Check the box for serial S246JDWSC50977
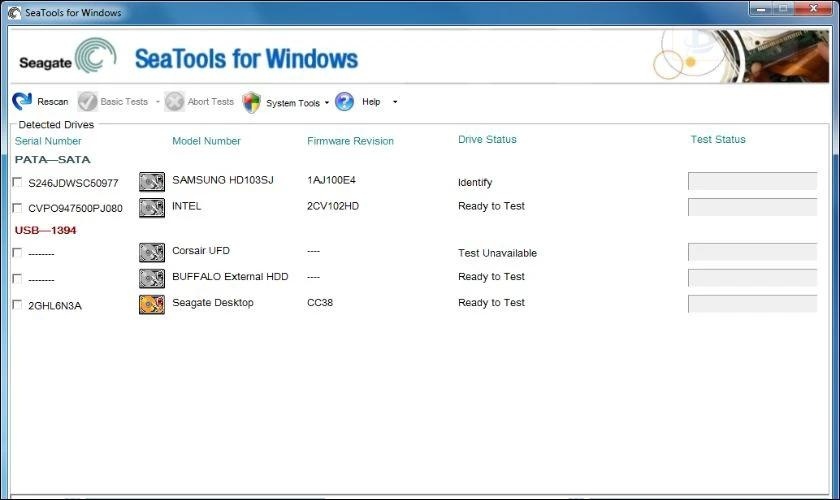 [17, 182]
